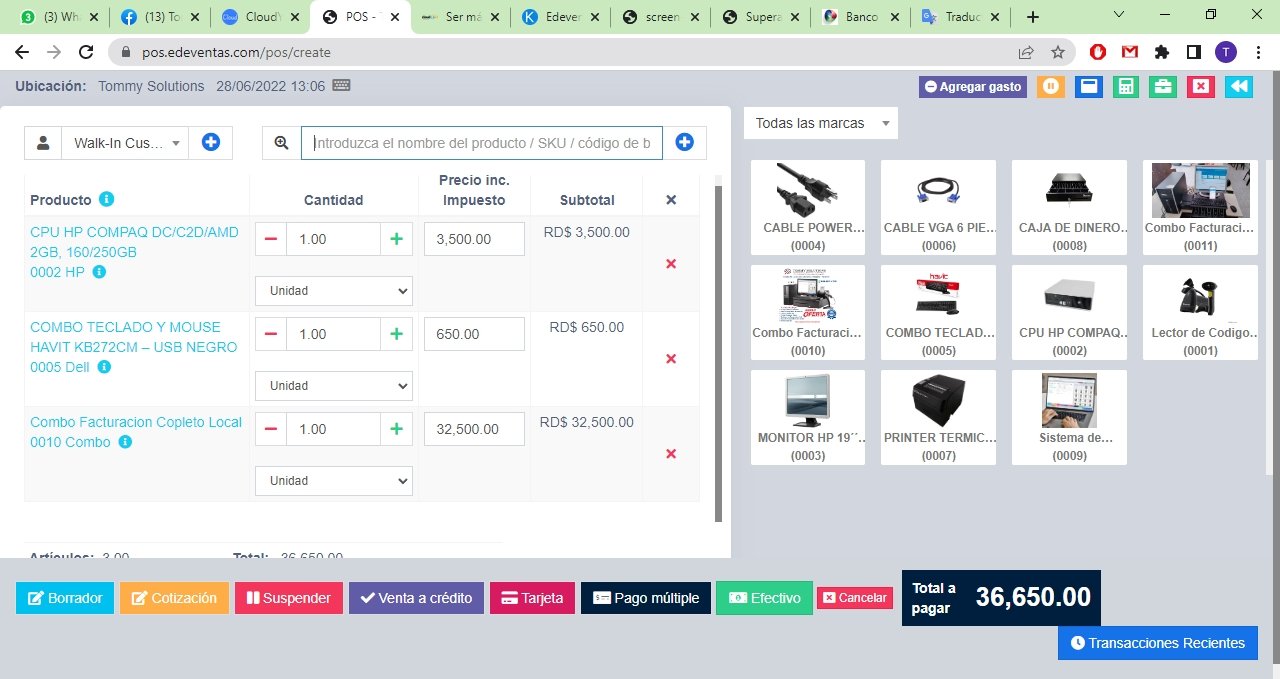Open the green calculator icon

point(1126,87)
